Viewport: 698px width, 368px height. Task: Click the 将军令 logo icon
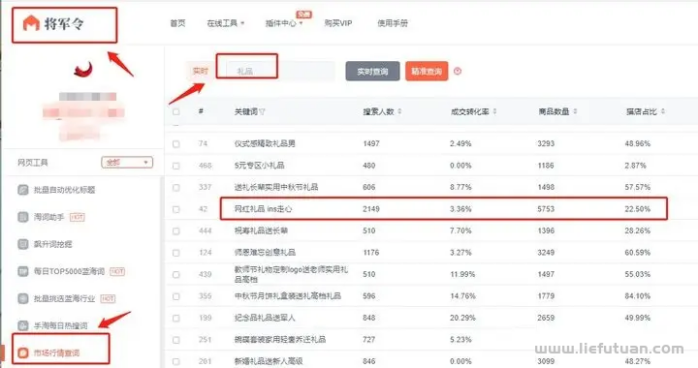31,23
